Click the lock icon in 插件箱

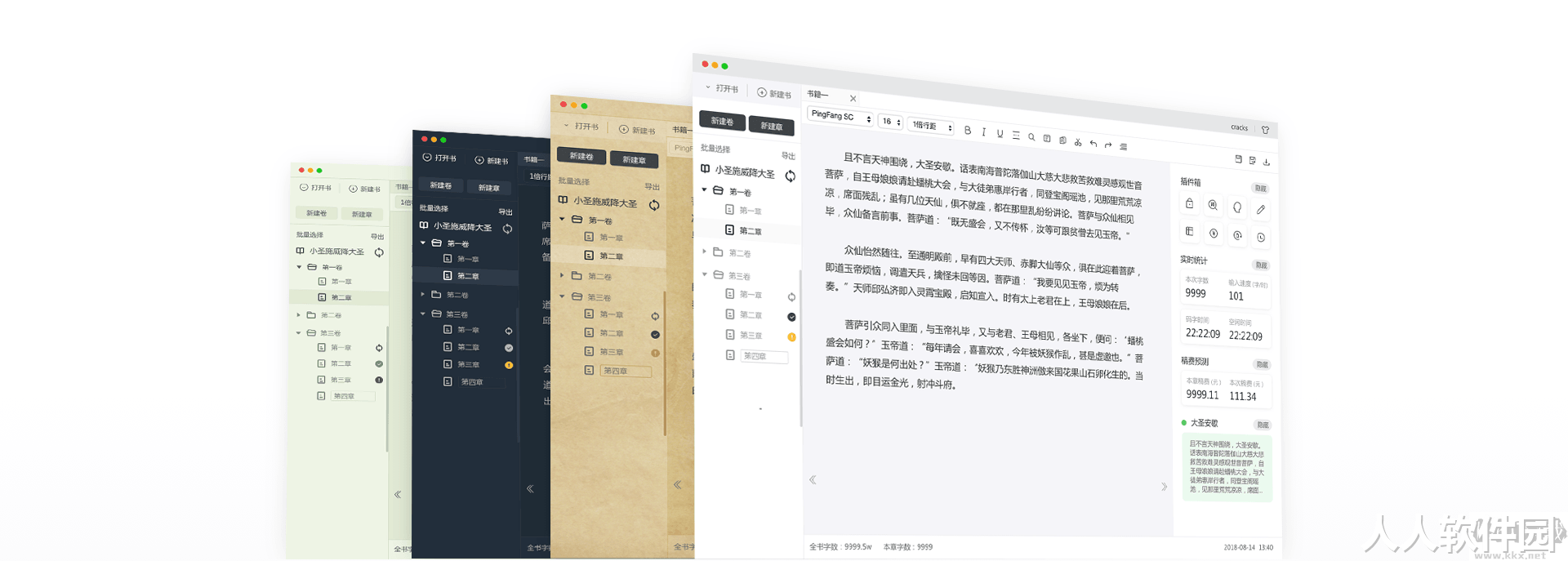1189,203
